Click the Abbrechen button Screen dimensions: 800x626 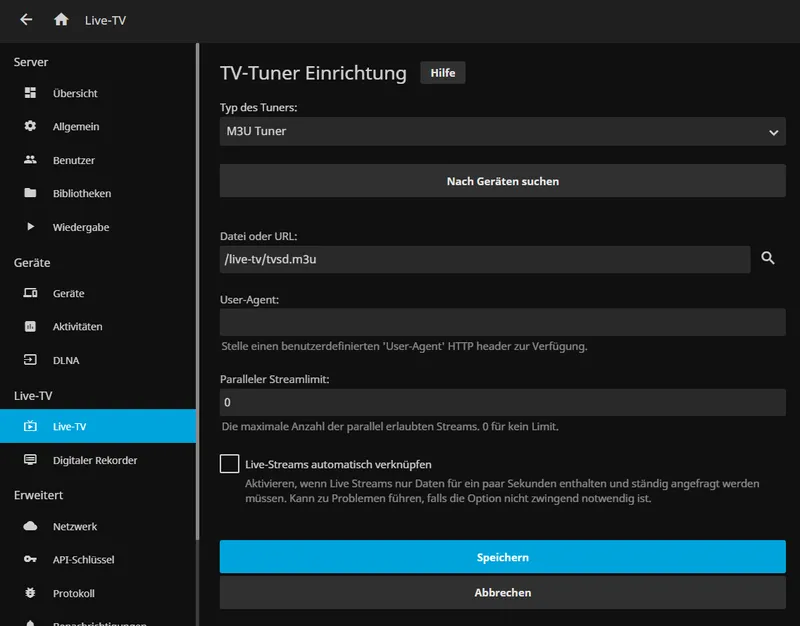502,593
